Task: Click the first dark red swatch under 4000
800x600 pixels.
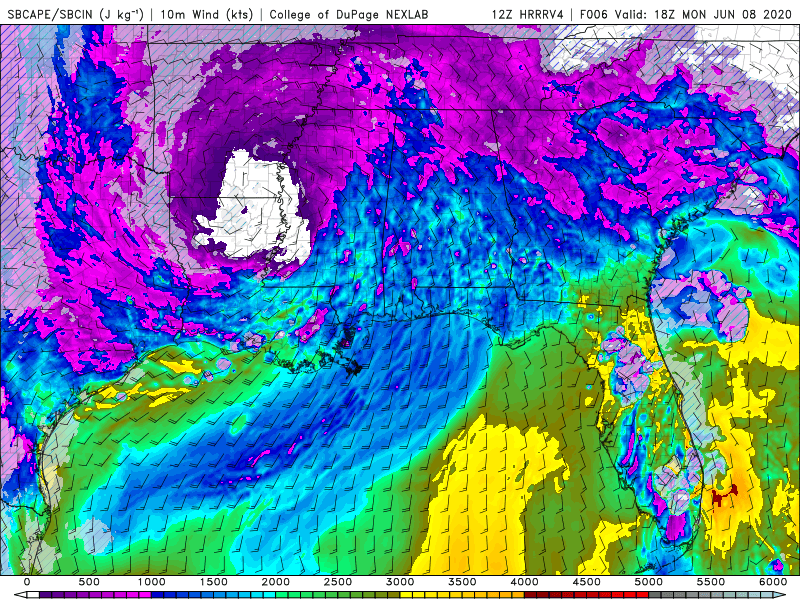Action: pos(531,595)
